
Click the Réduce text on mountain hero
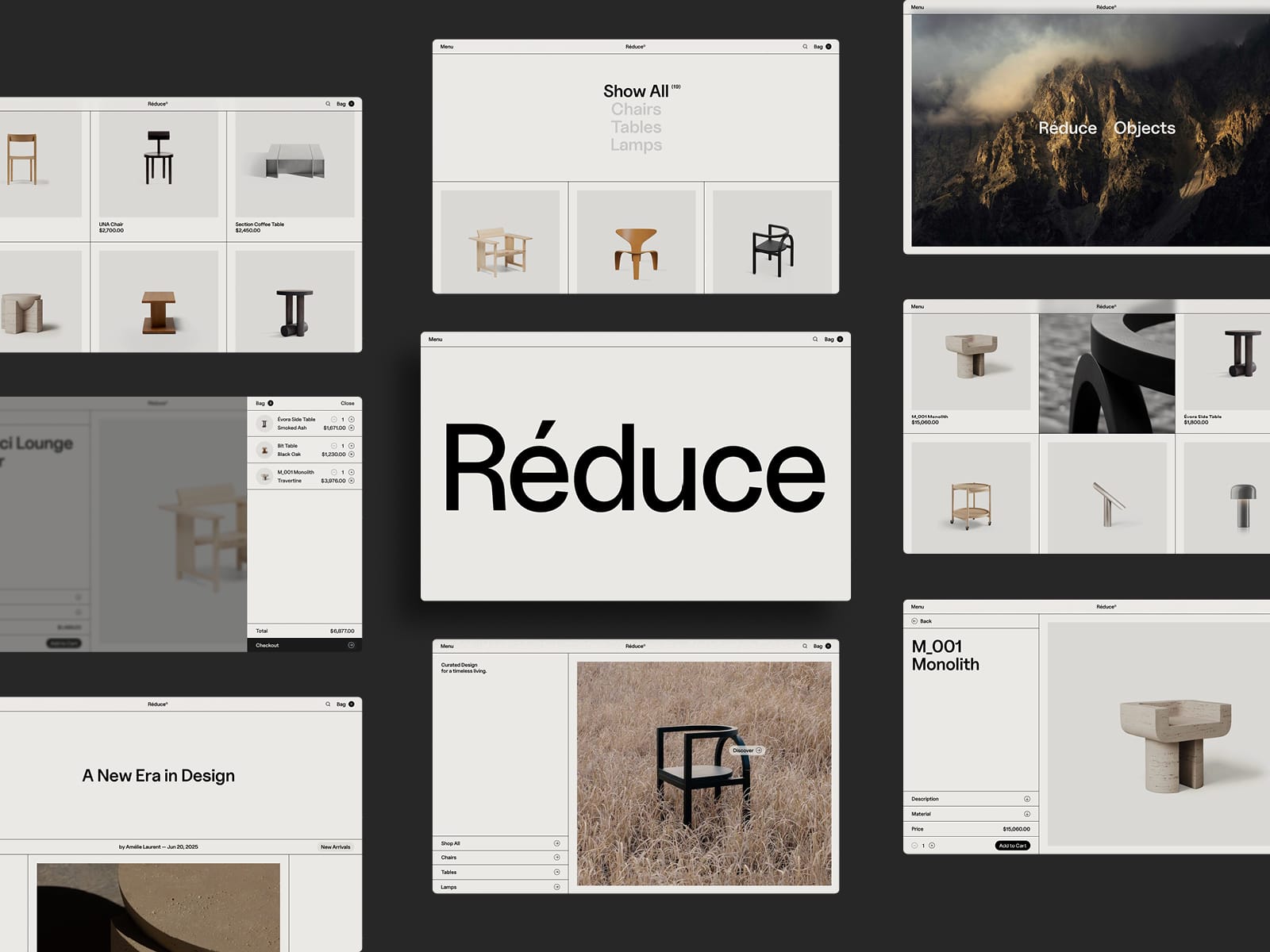1068,128
